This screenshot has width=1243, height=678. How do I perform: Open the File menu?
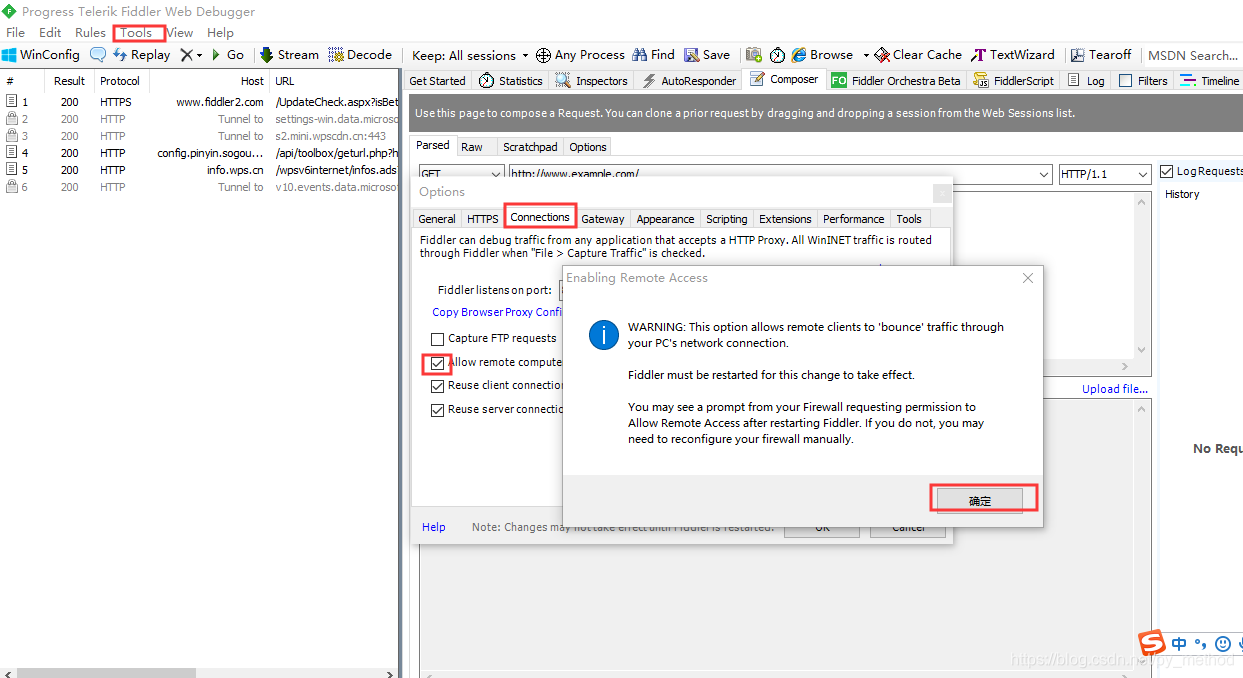(16, 33)
